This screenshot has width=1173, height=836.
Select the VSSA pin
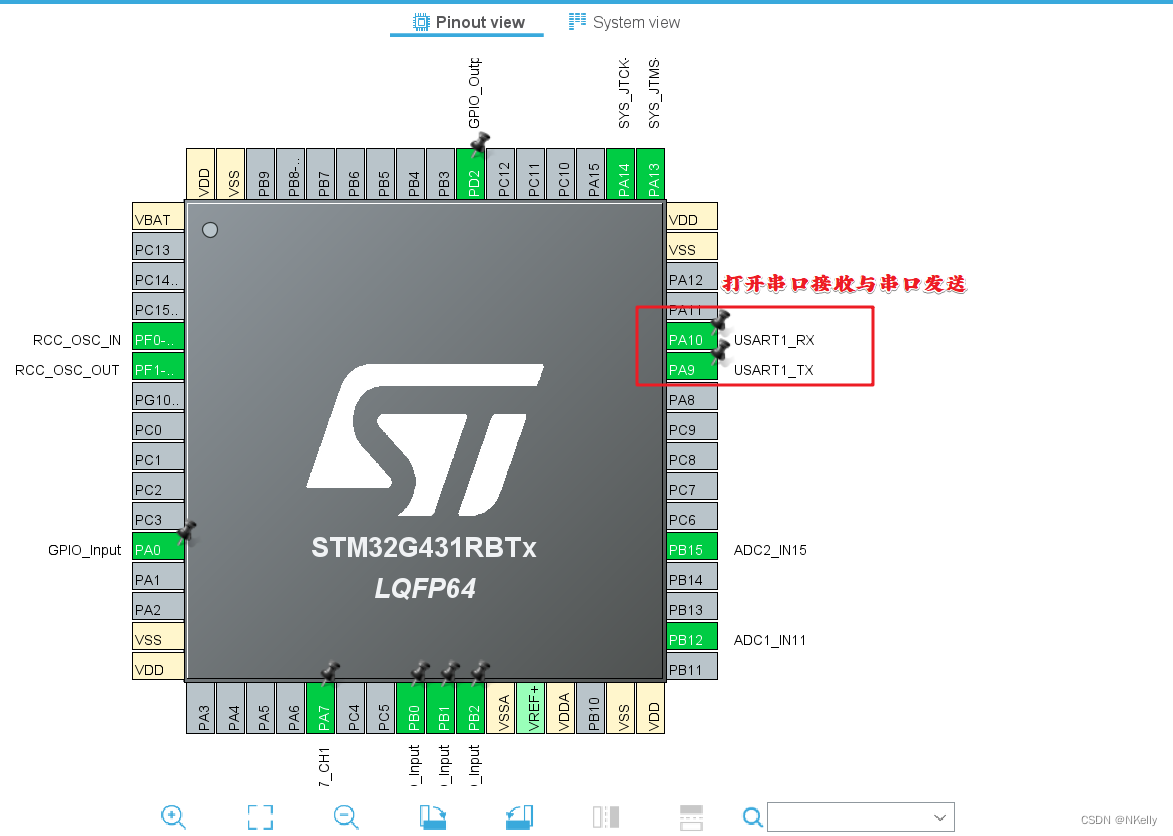[500, 708]
